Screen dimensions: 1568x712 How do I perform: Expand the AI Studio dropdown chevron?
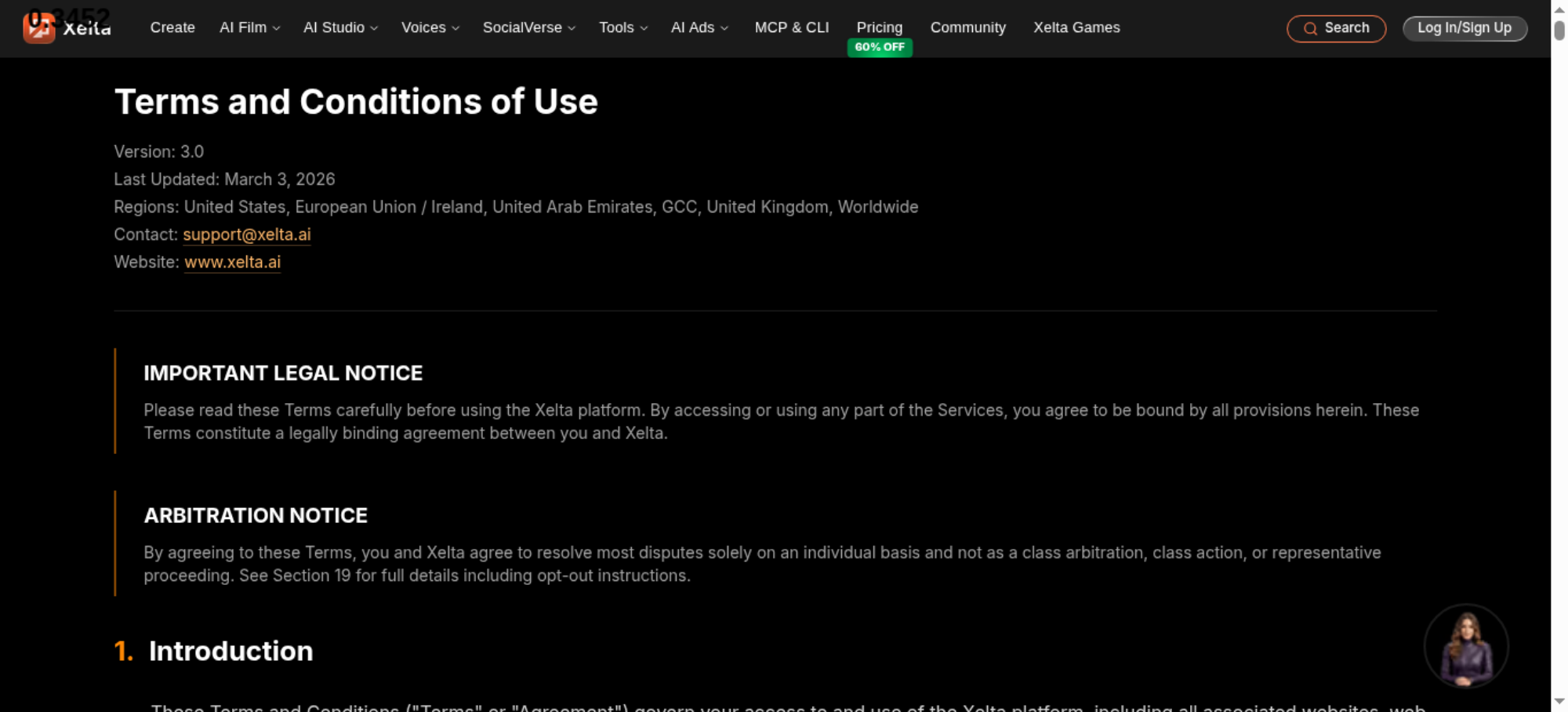click(374, 28)
